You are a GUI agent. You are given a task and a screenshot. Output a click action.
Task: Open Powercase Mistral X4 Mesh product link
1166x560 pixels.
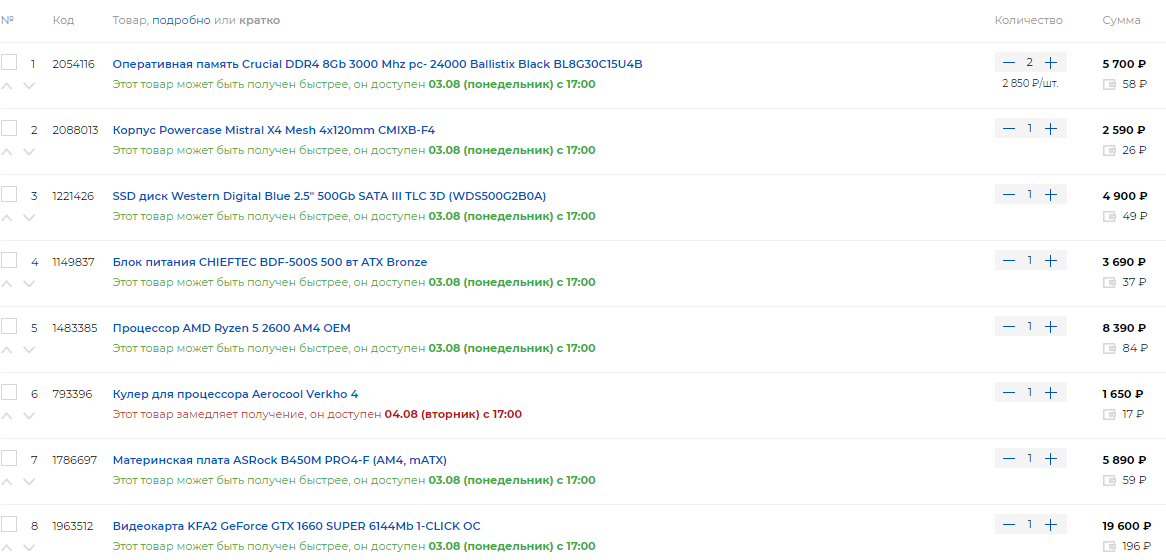pos(274,130)
